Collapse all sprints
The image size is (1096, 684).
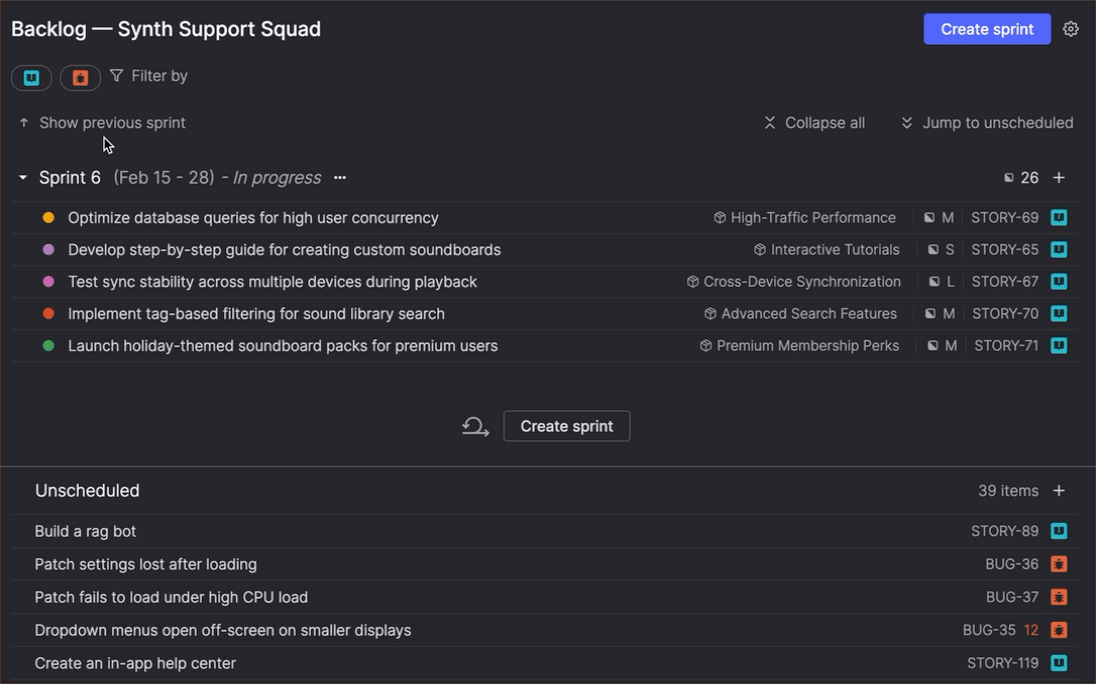pyautogui.click(x=814, y=123)
